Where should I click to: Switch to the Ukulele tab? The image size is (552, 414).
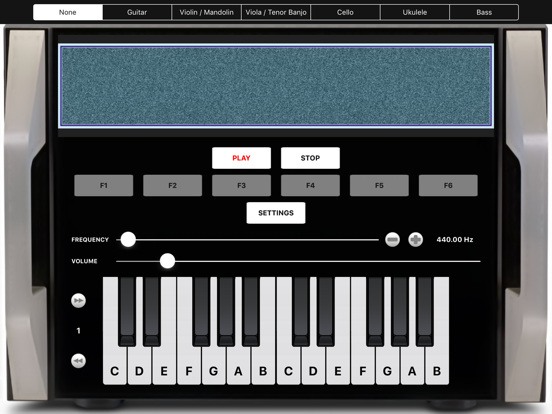[x=415, y=12]
